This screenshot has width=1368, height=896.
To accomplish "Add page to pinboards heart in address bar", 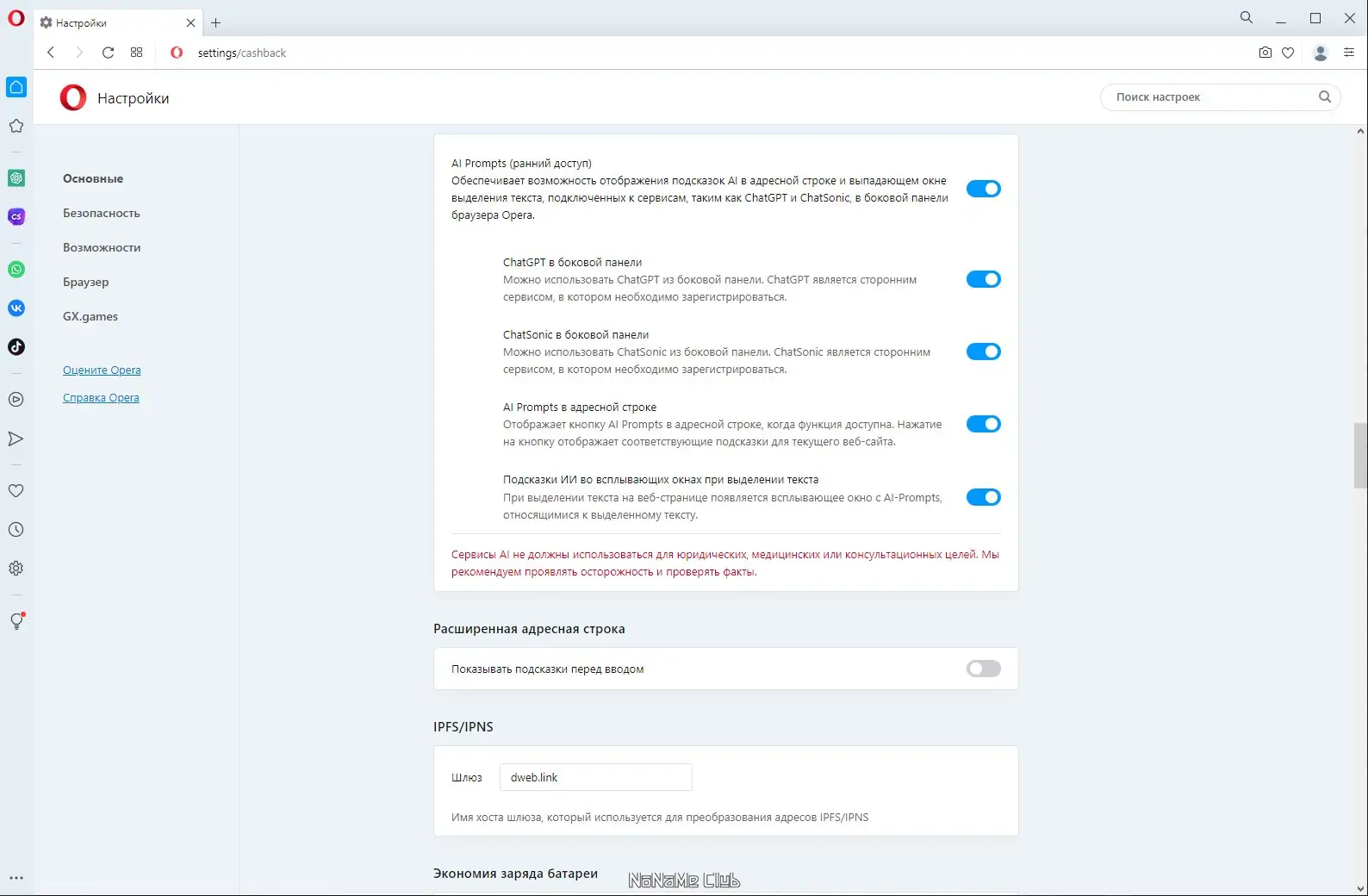I will click(1288, 53).
